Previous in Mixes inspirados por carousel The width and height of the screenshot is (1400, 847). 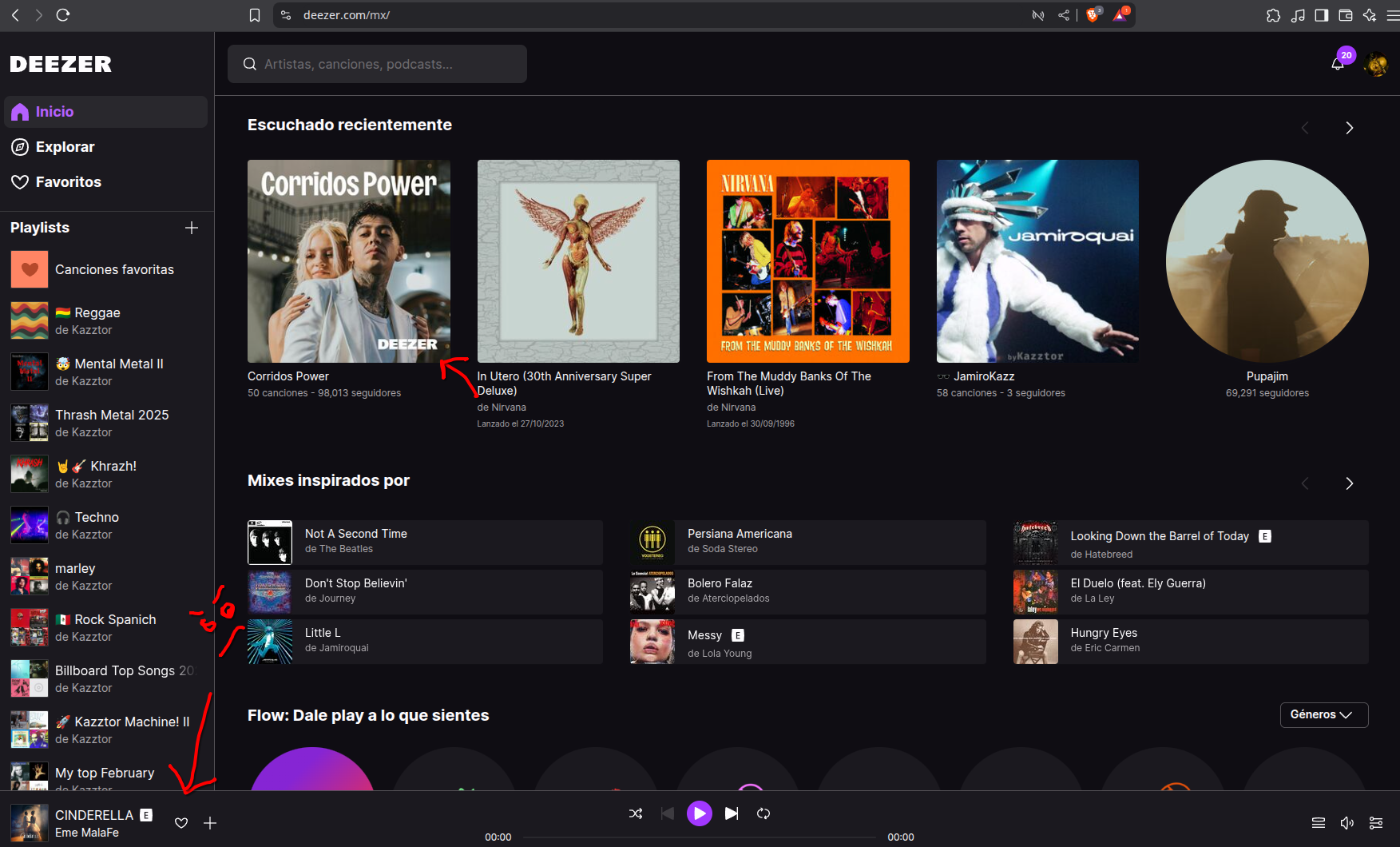tap(1305, 483)
